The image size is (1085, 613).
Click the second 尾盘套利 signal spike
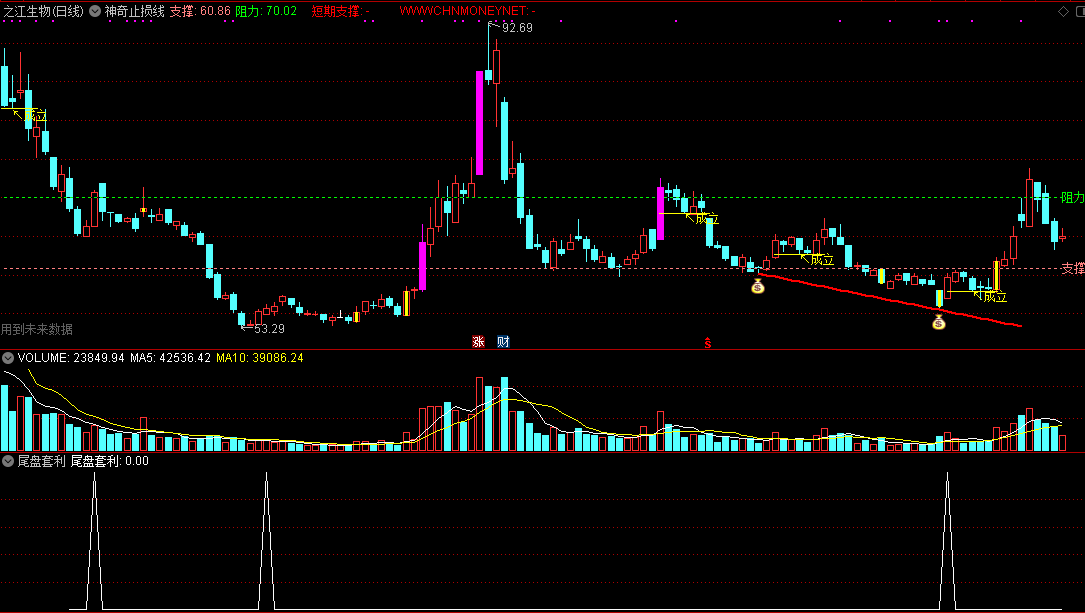click(266, 541)
